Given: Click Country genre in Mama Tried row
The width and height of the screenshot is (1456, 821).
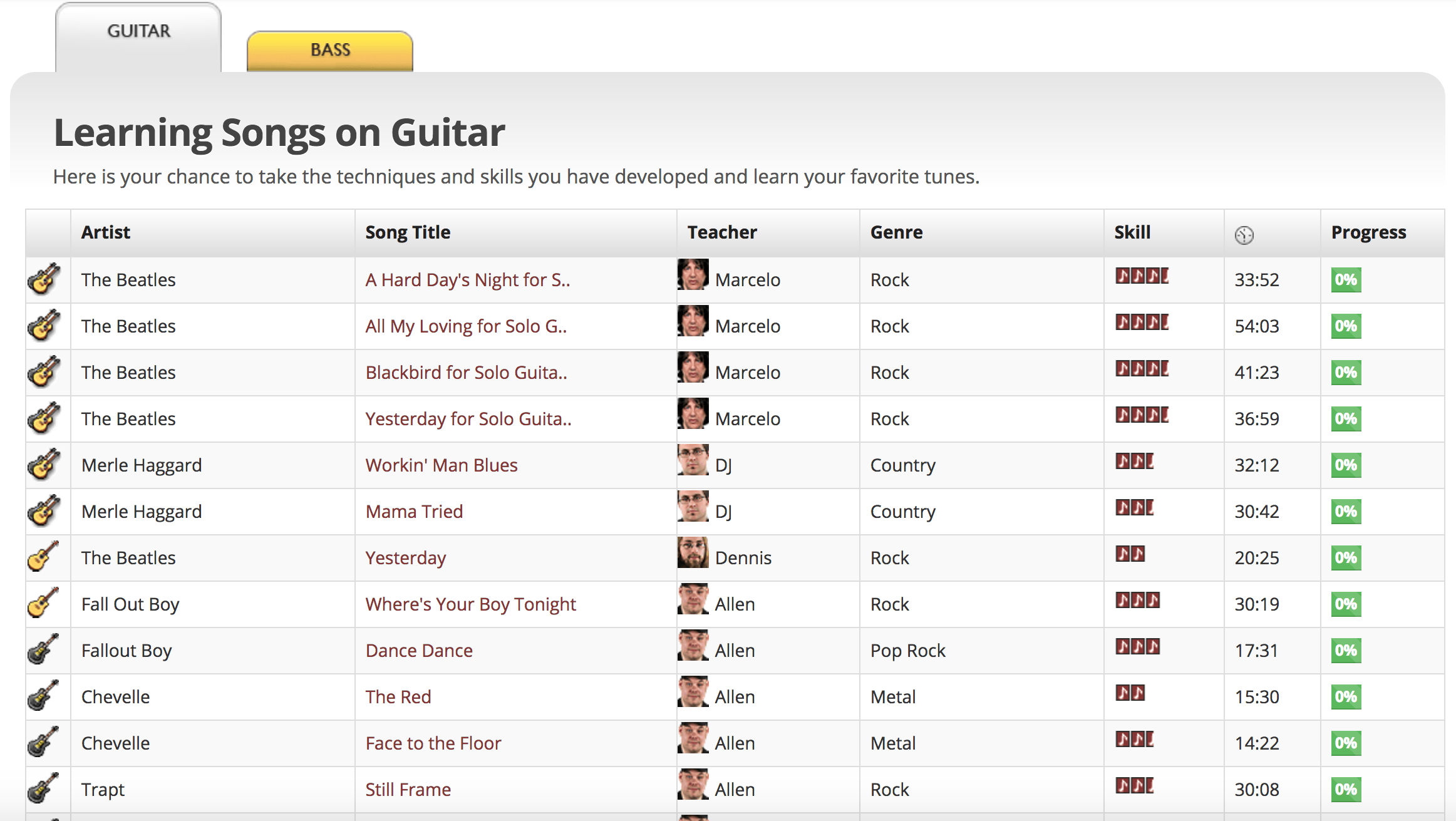Looking at the screenshot, I should [903, 512].
